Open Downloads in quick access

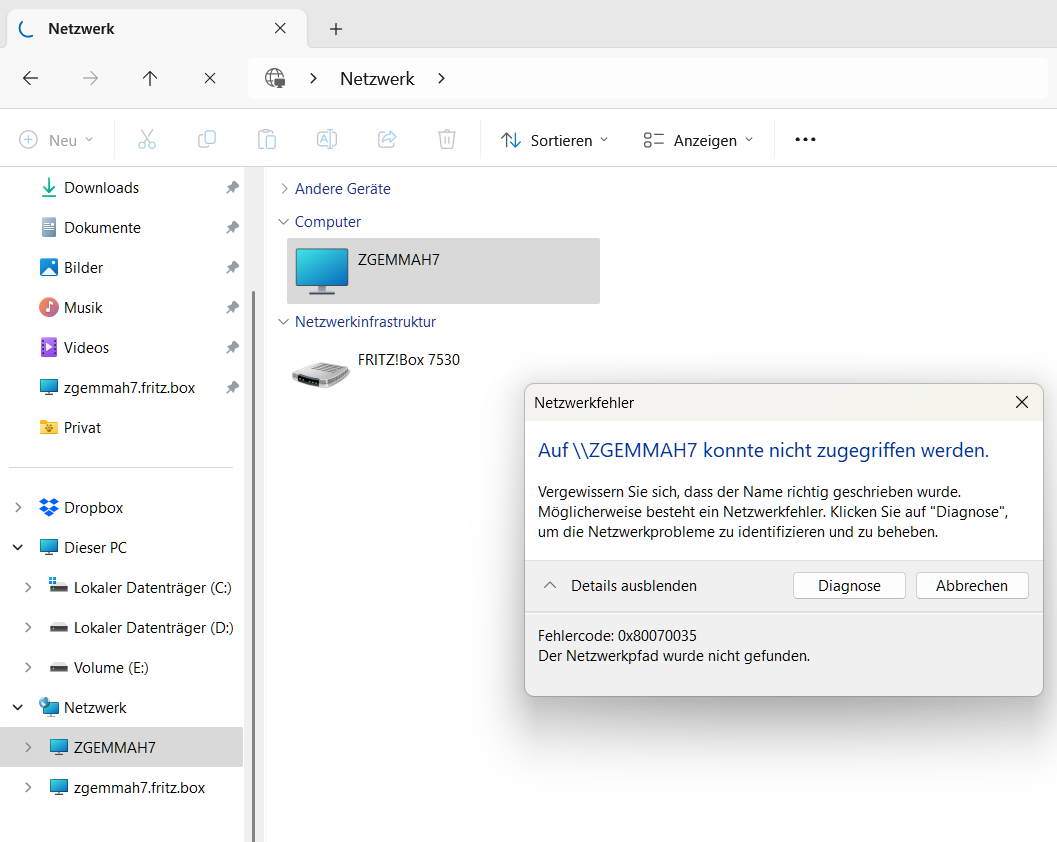point(101,188)
